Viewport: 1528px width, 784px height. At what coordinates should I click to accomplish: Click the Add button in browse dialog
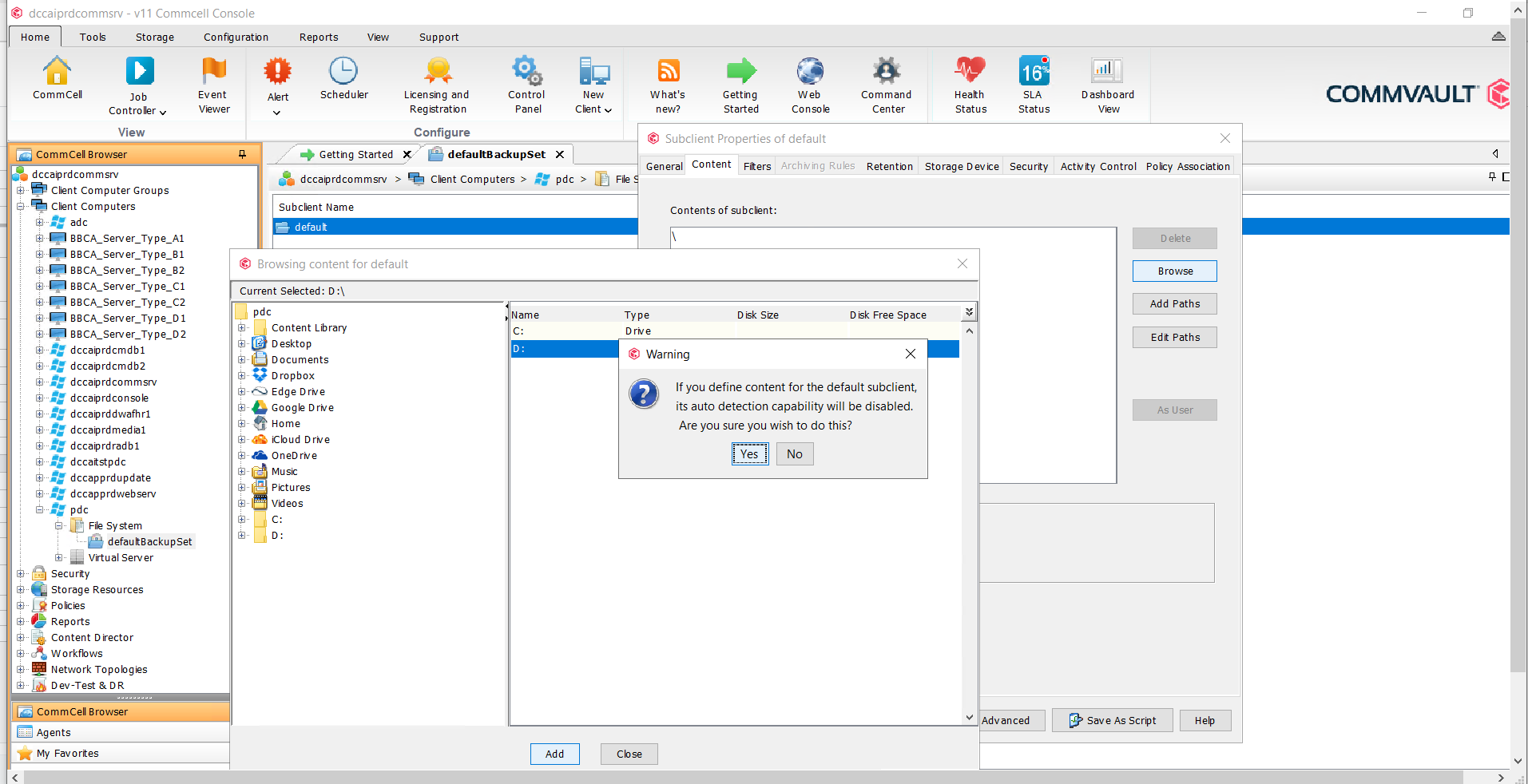554,754
